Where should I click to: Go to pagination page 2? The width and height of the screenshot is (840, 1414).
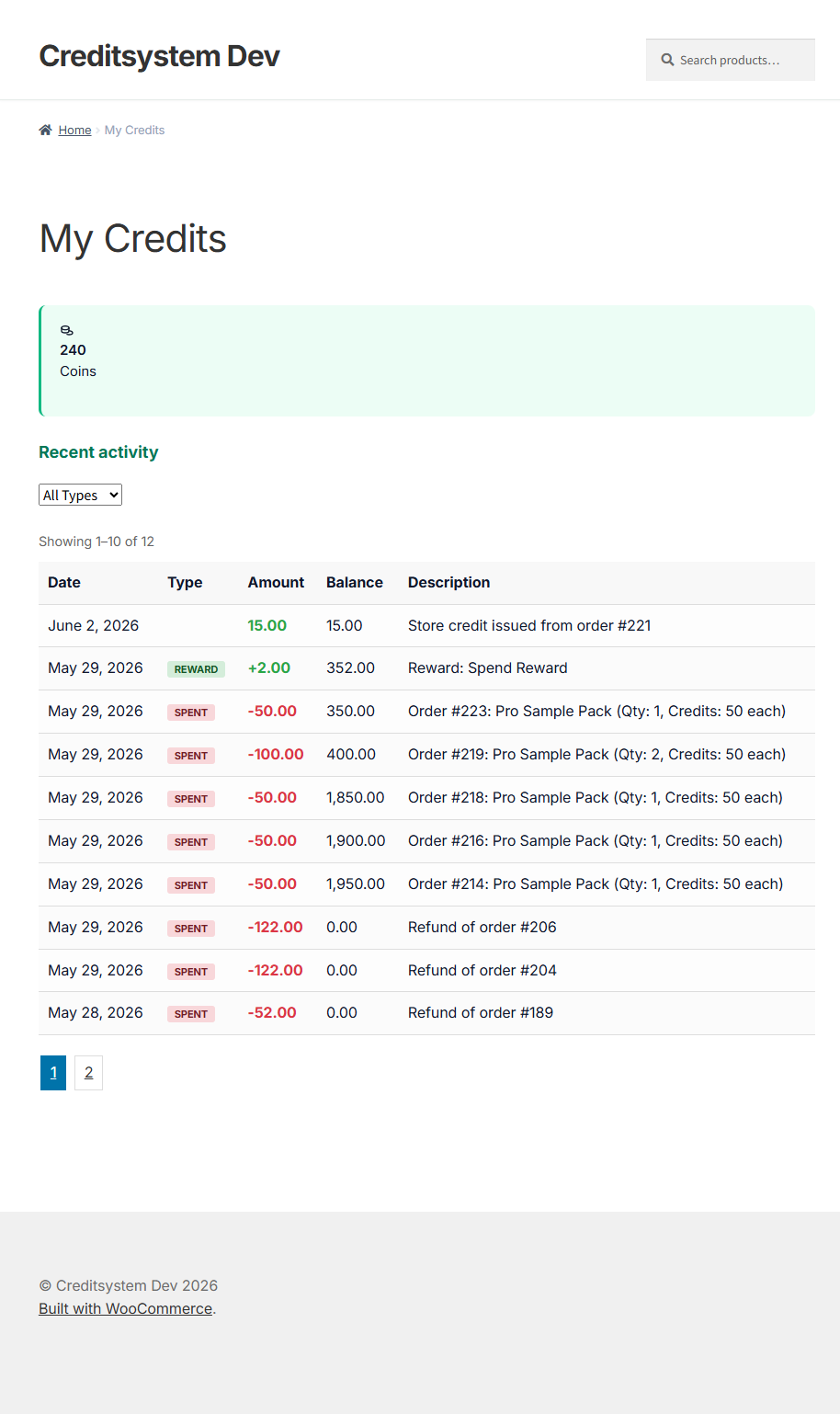[x=88, y=1072]
